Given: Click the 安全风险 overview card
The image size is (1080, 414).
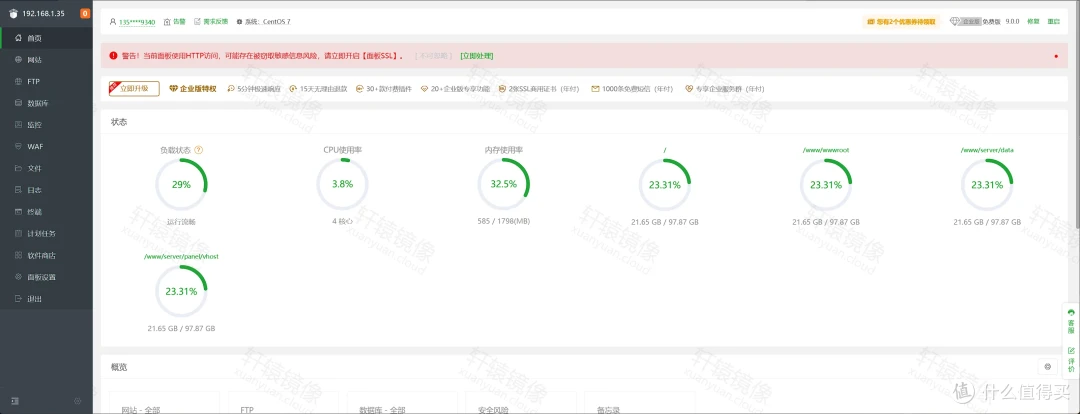Looking at the screenshot, I should [x=521, y=402].
